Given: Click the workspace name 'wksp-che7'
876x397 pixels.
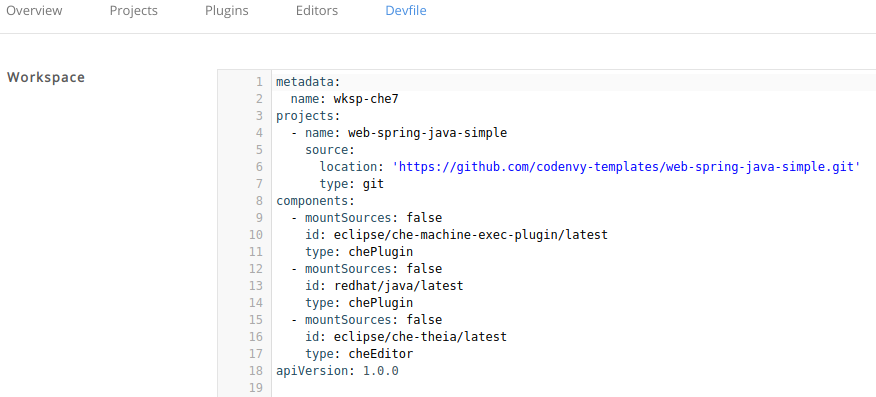Looking at the screenshot, I should pos(366,99).
